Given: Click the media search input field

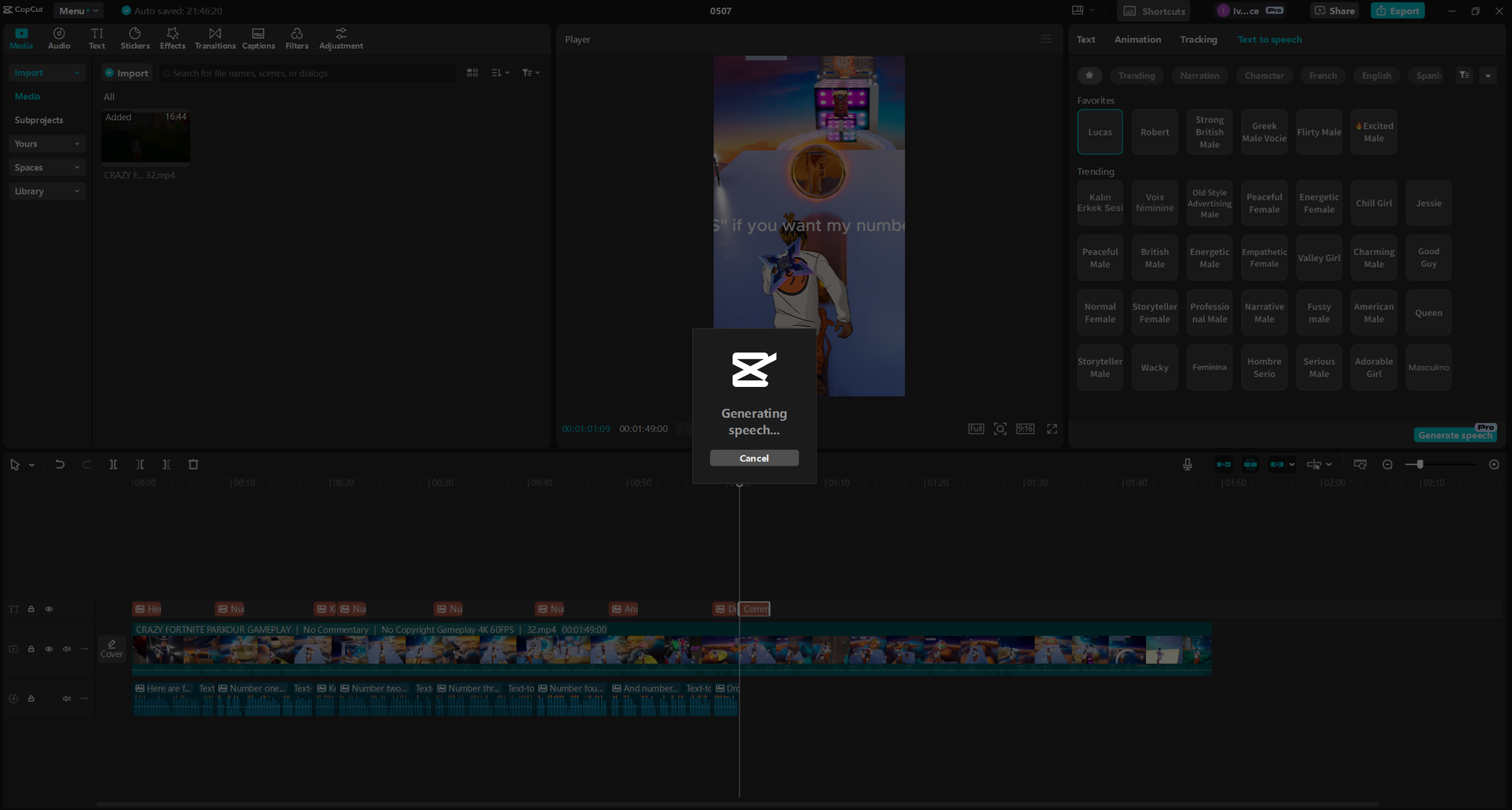Looking at the screenshot, I should [x=307, y=73].
